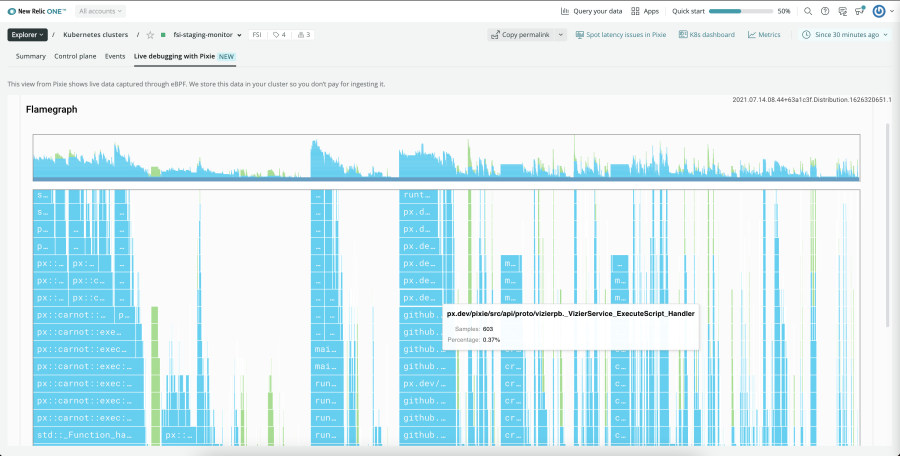Viewport: 900px width, 456px height.
Task: Click the help question mark icon
Action: 825,11
